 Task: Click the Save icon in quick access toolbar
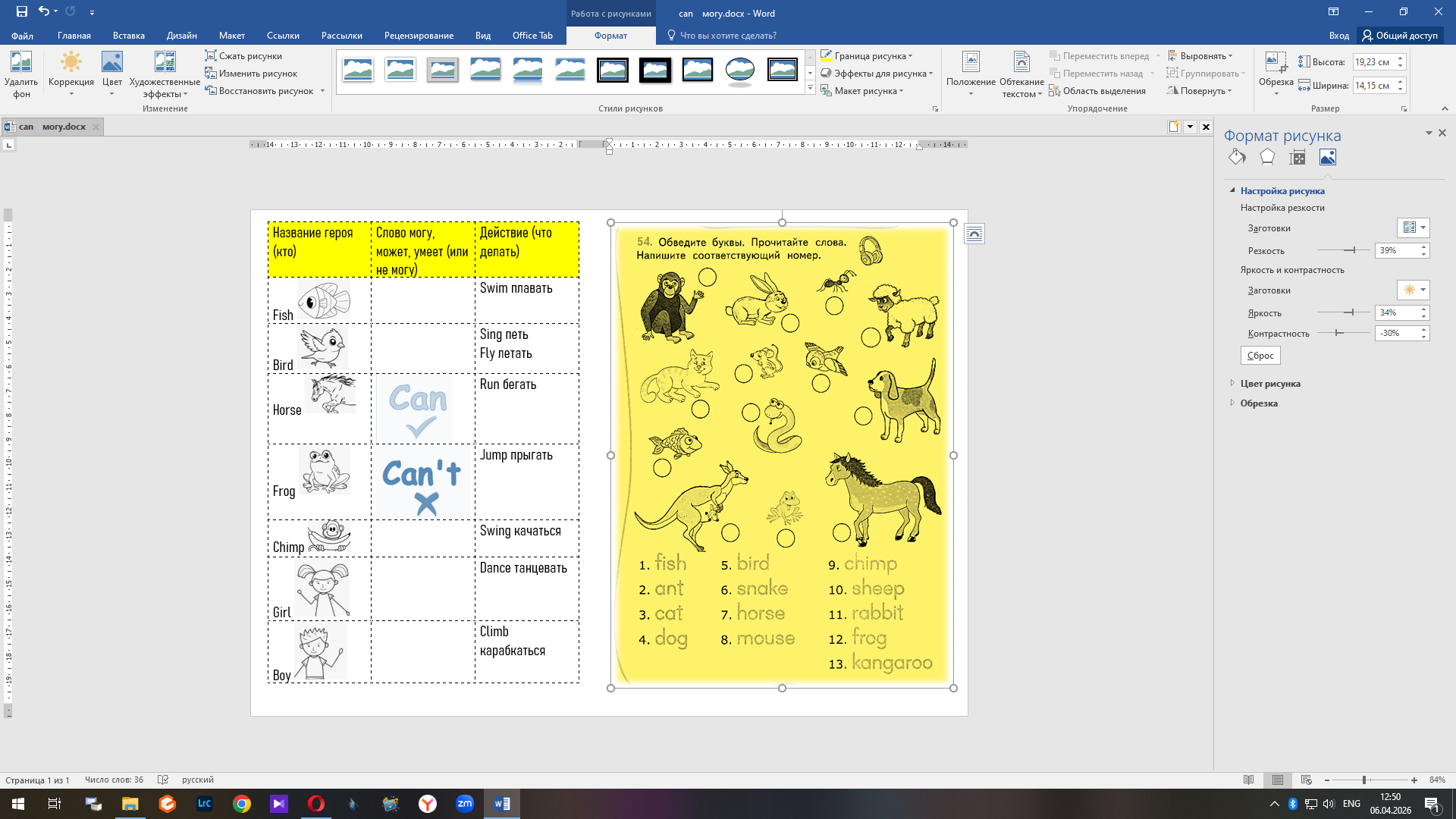pyautogui.click(x=21, y=11)
